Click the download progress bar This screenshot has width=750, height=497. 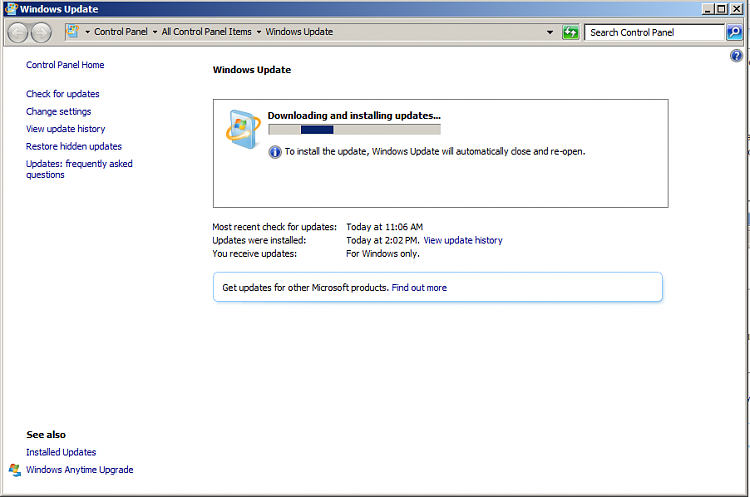[x=354, y=129]
